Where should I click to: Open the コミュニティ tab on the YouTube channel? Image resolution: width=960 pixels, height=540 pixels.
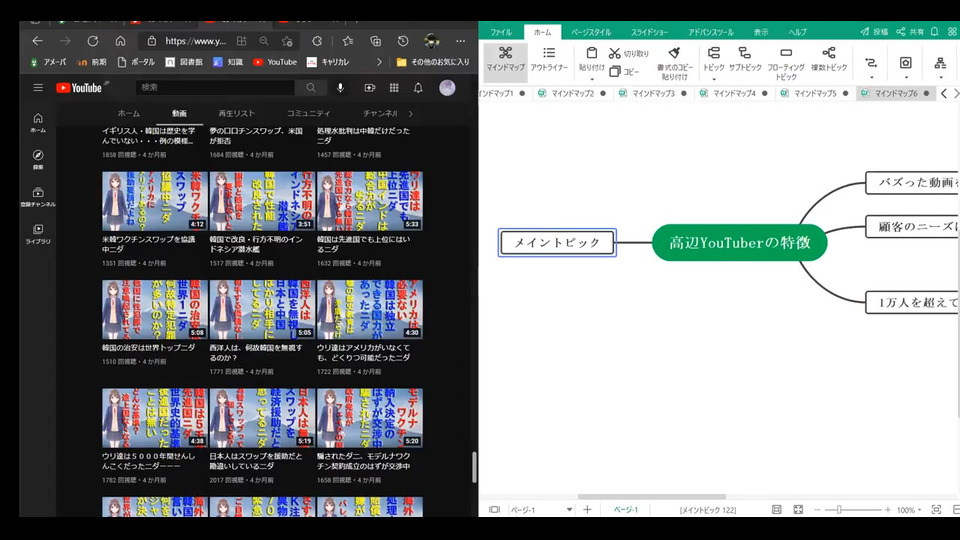(309, 113)
